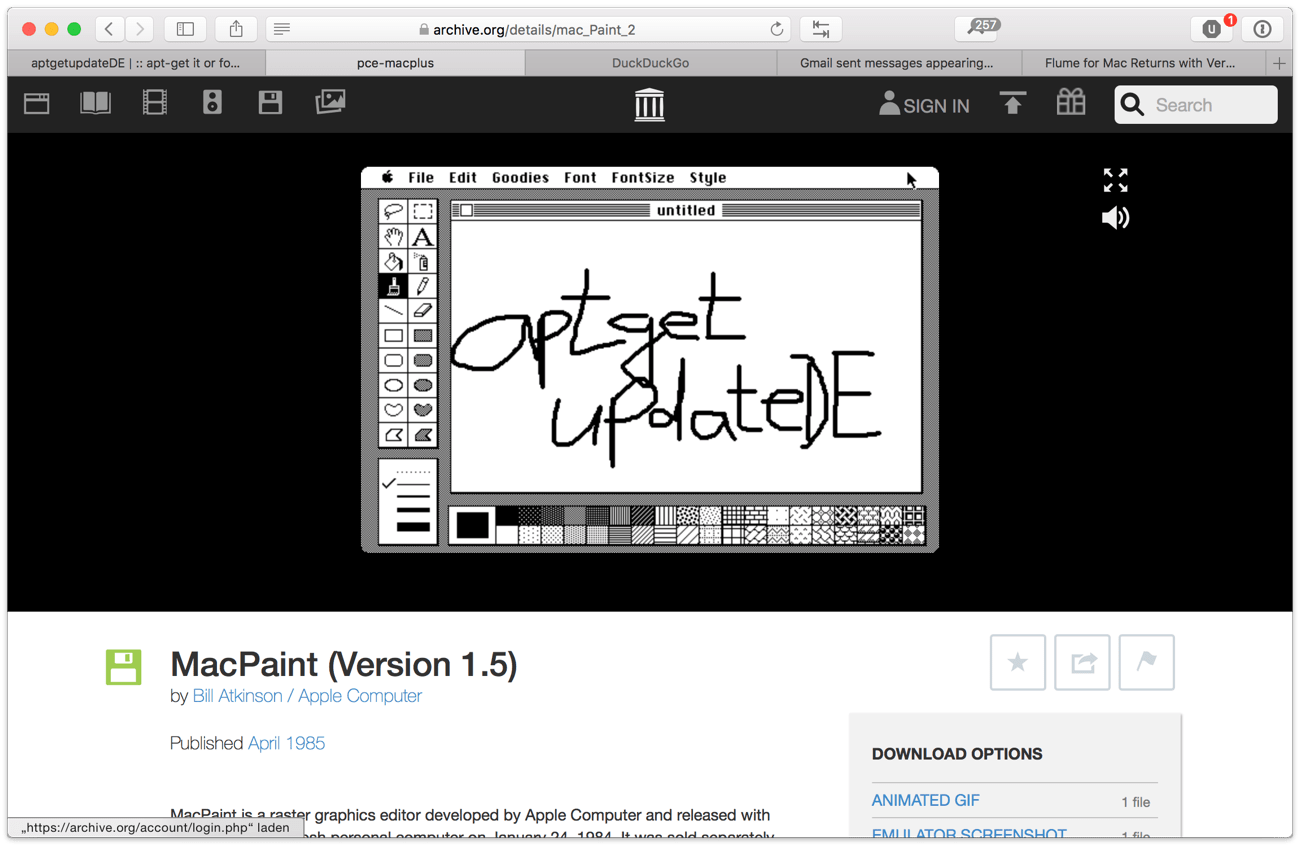Image resolution: width=1300 pixels, height=845 pixels.
Task: Choose the thick line width
Action: (413, 511)
